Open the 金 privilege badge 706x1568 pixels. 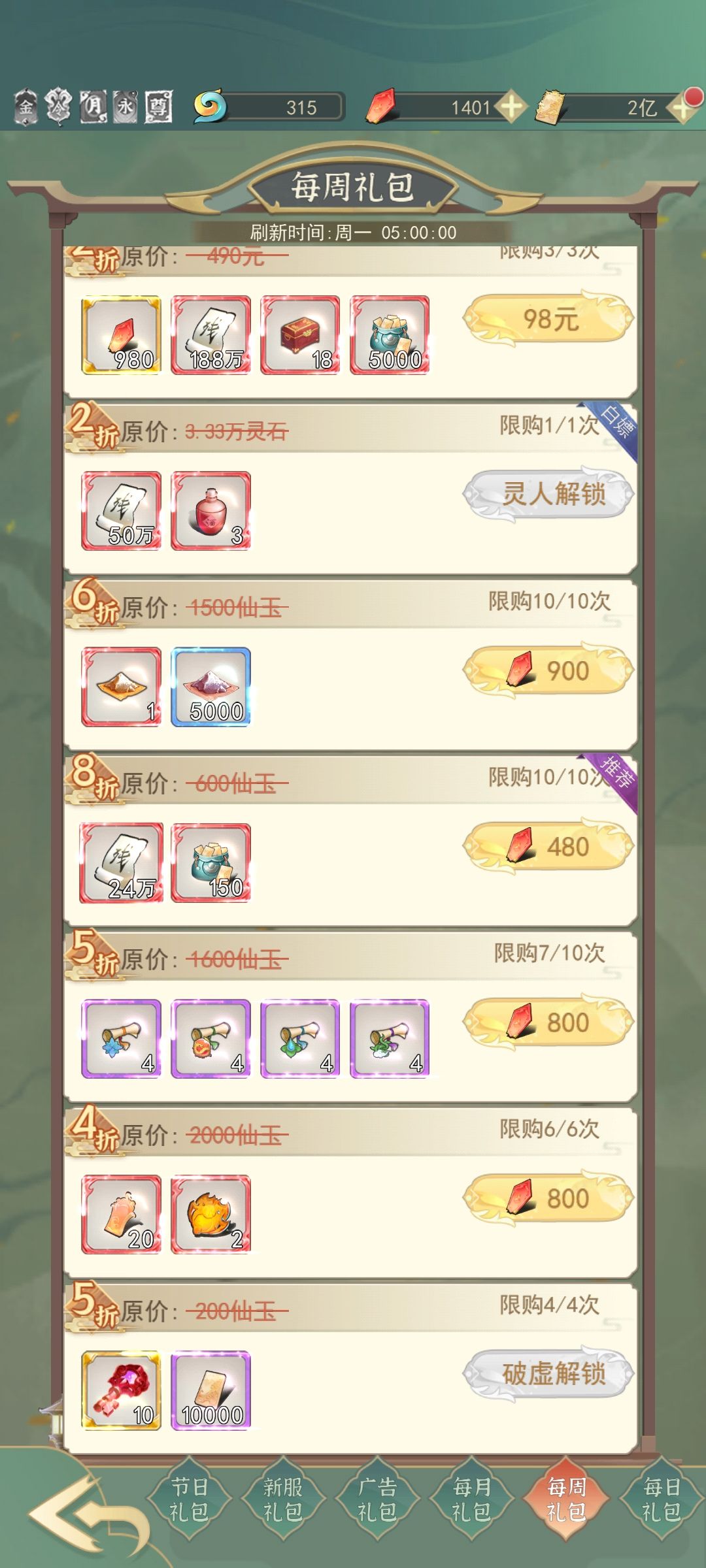[x=25, y=106]
